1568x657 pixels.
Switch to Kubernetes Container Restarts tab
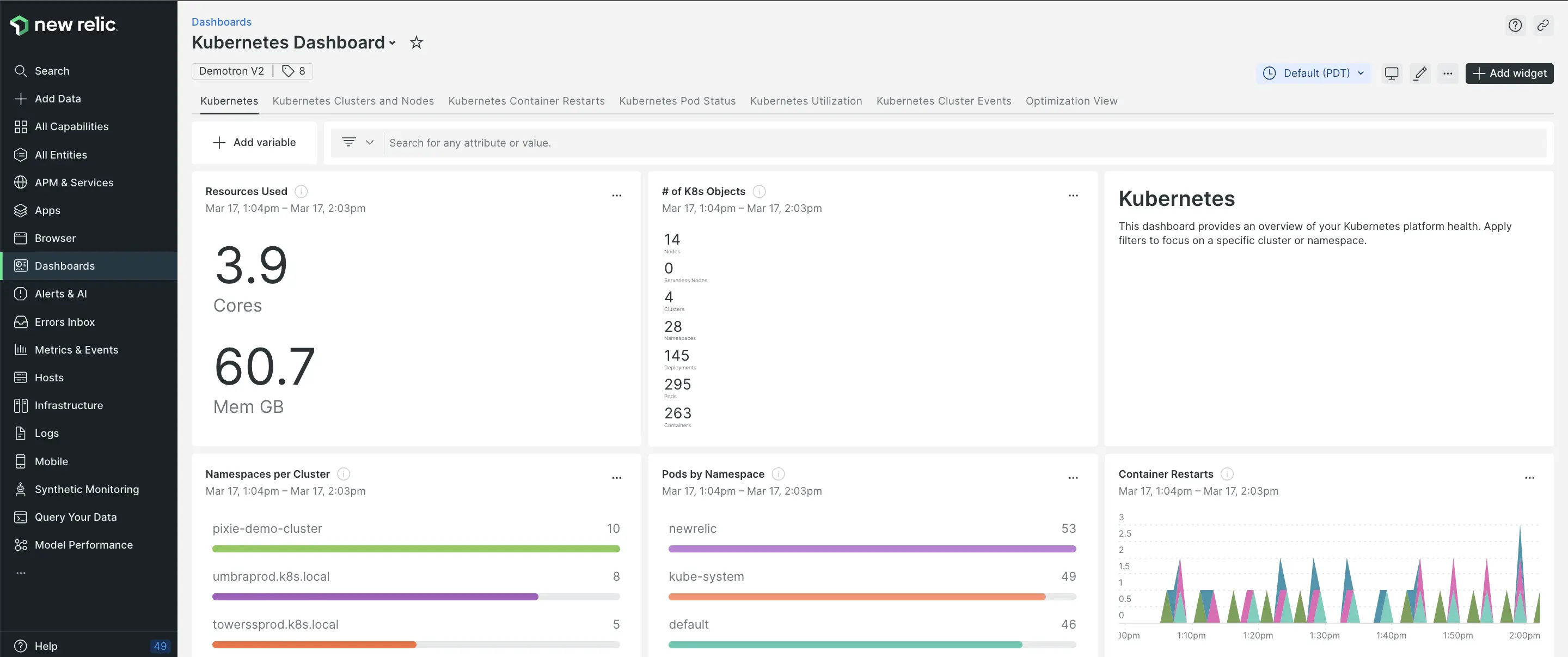[526, 101]
